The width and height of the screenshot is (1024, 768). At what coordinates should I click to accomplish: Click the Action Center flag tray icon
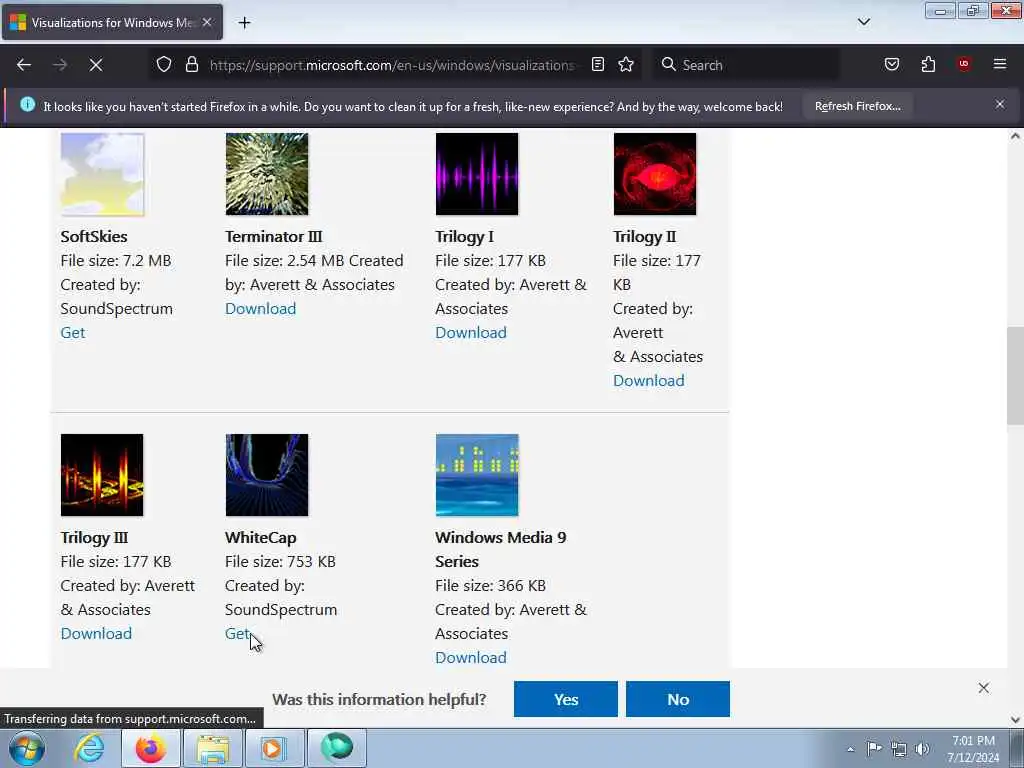(x=874, y=748)
